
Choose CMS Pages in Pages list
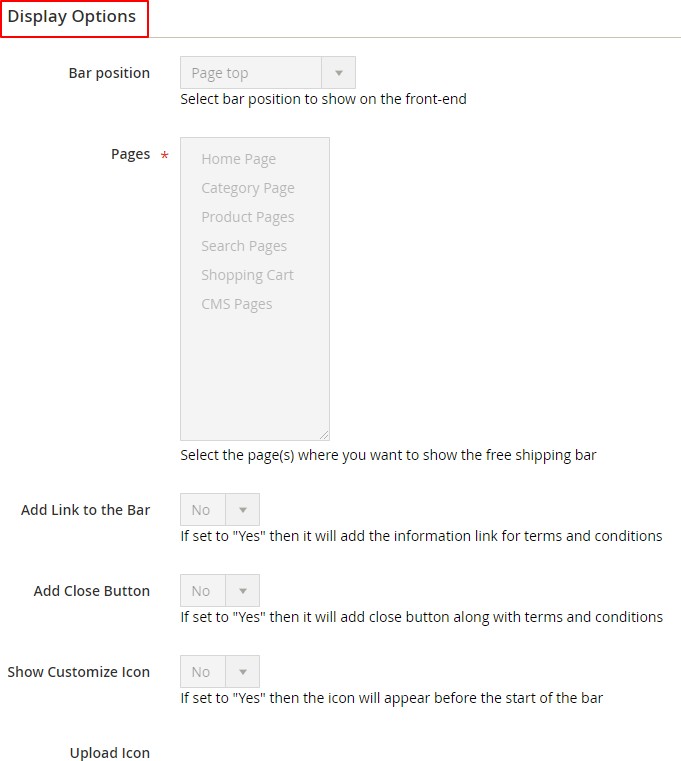(x=236, y=304)
